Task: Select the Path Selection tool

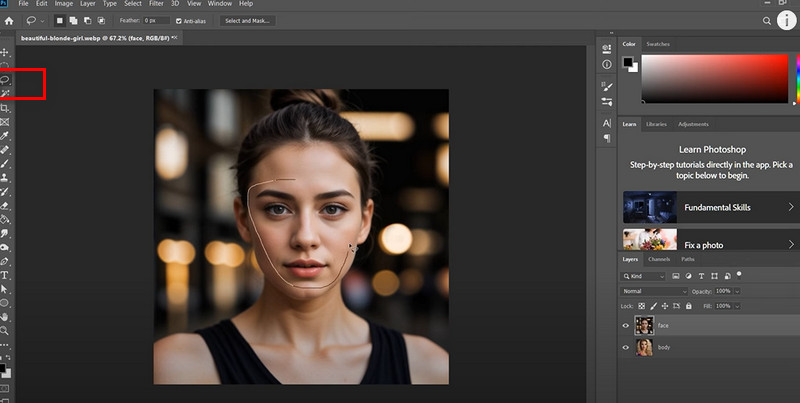Action: point(5,289)
